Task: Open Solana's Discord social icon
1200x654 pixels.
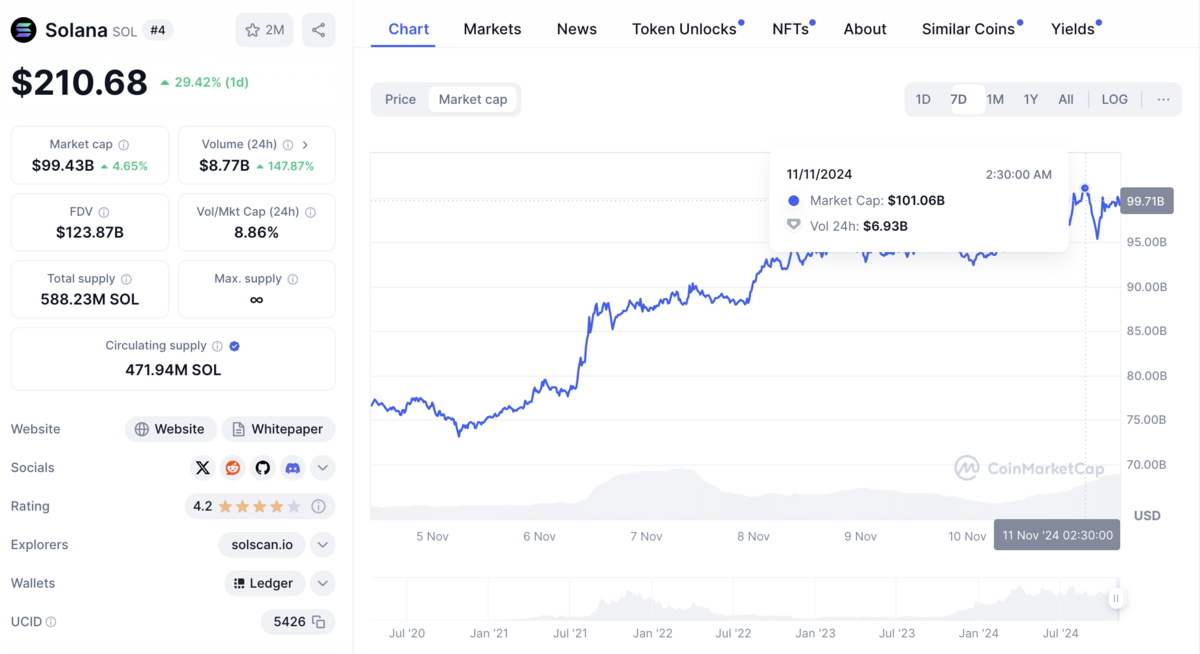Action: pyautogui.click(x=293, y=467)
